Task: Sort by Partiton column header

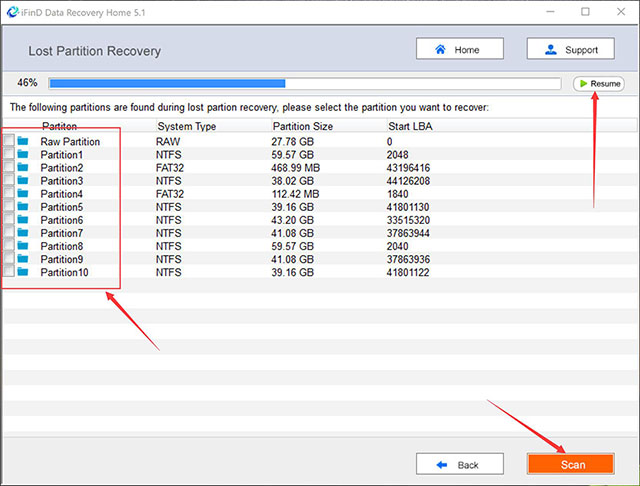Action: (60, 126)
